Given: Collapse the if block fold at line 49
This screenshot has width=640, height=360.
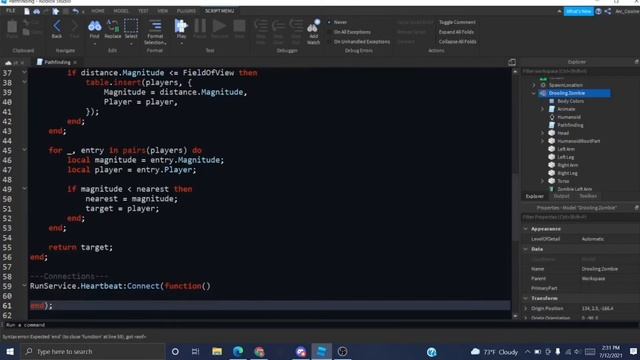Looking at the screenshot, I should coord(24,189).
